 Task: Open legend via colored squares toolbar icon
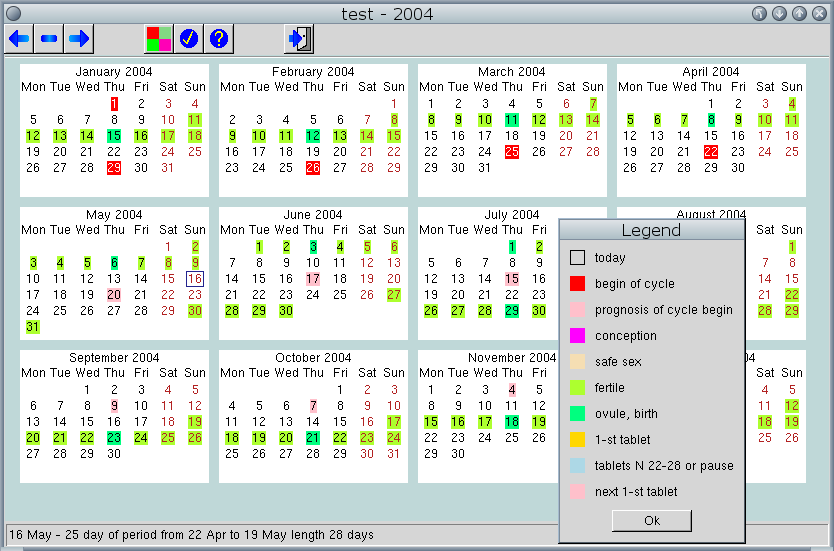(159, 39)
